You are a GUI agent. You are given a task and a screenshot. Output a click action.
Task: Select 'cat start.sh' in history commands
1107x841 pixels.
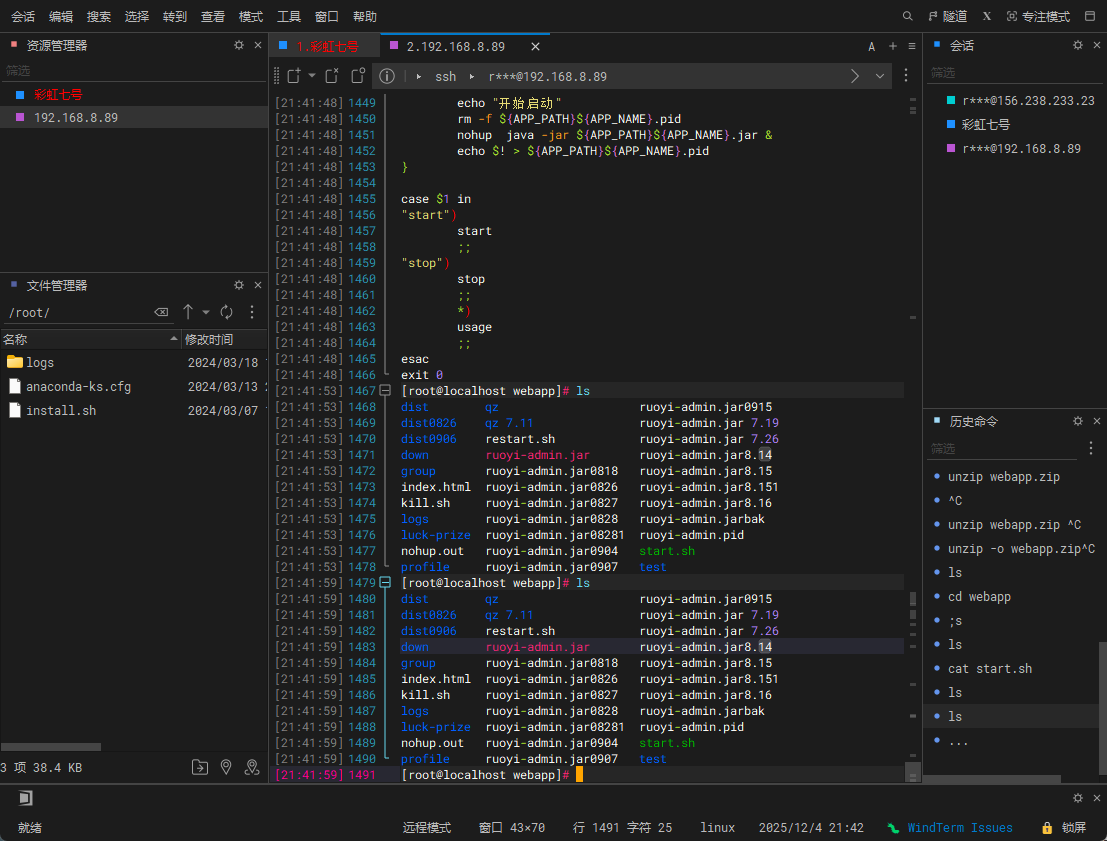(x=989, y=669)
